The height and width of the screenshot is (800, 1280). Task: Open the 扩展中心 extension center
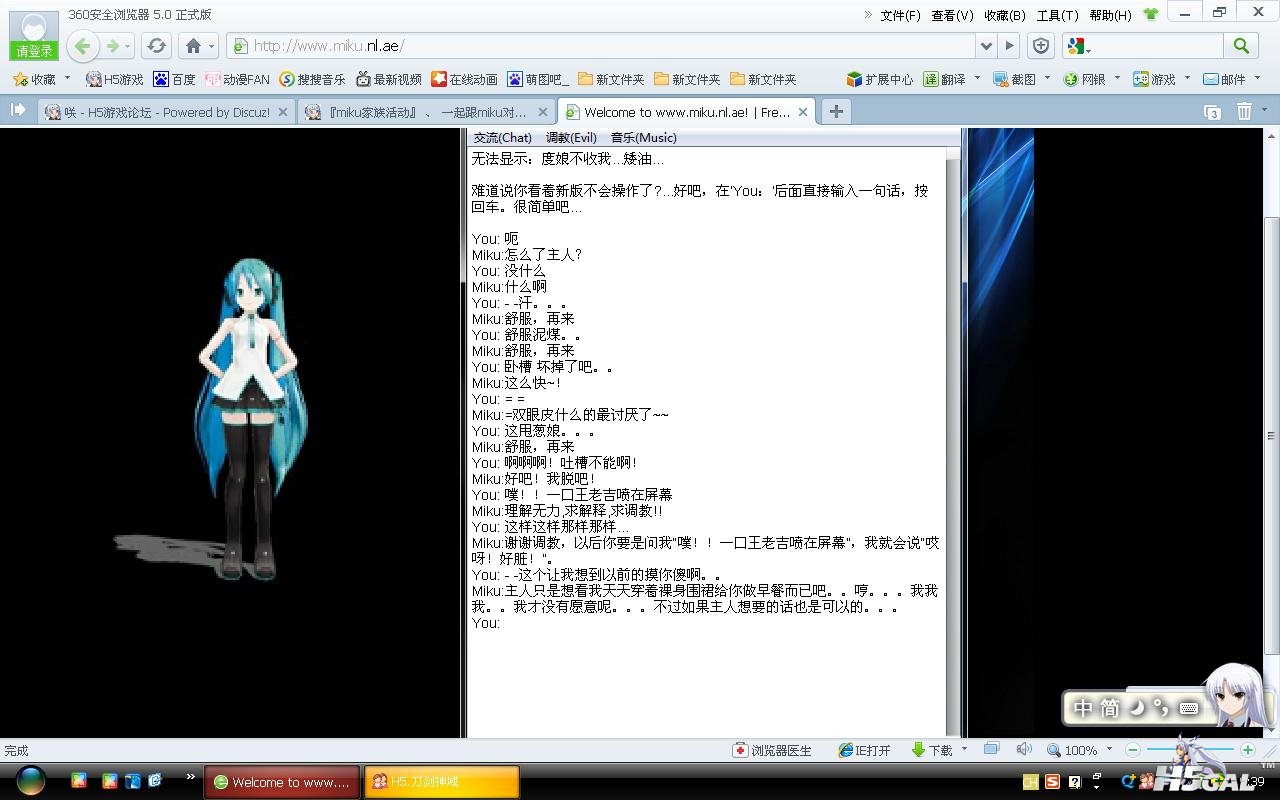880,79
